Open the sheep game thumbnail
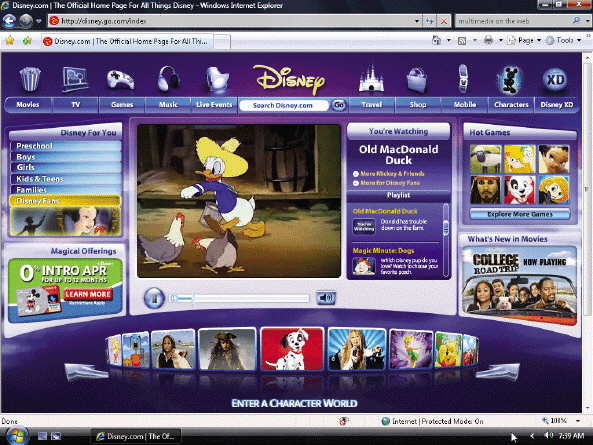This screenshot has width=593, height=445. [485, 159]
